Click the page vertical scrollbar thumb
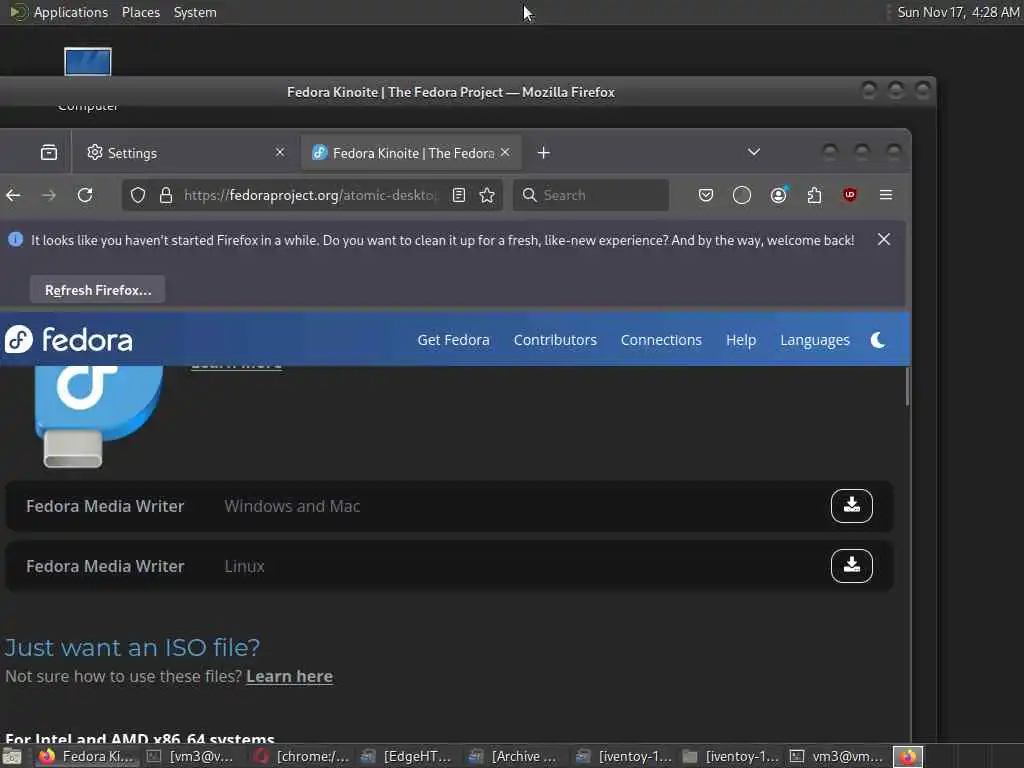Viewport: 1024px width, 768px height. (907, 387)
